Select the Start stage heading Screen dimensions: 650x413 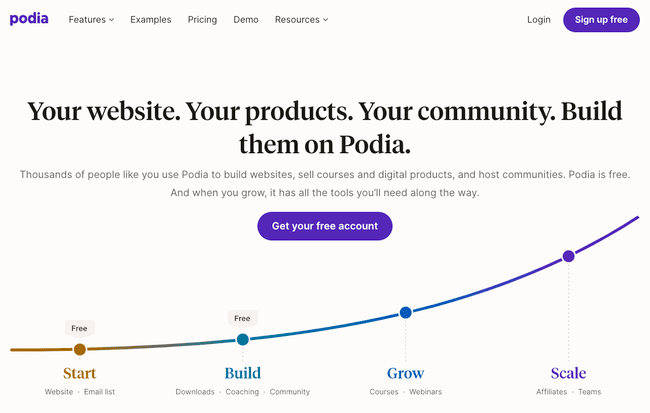80,373
